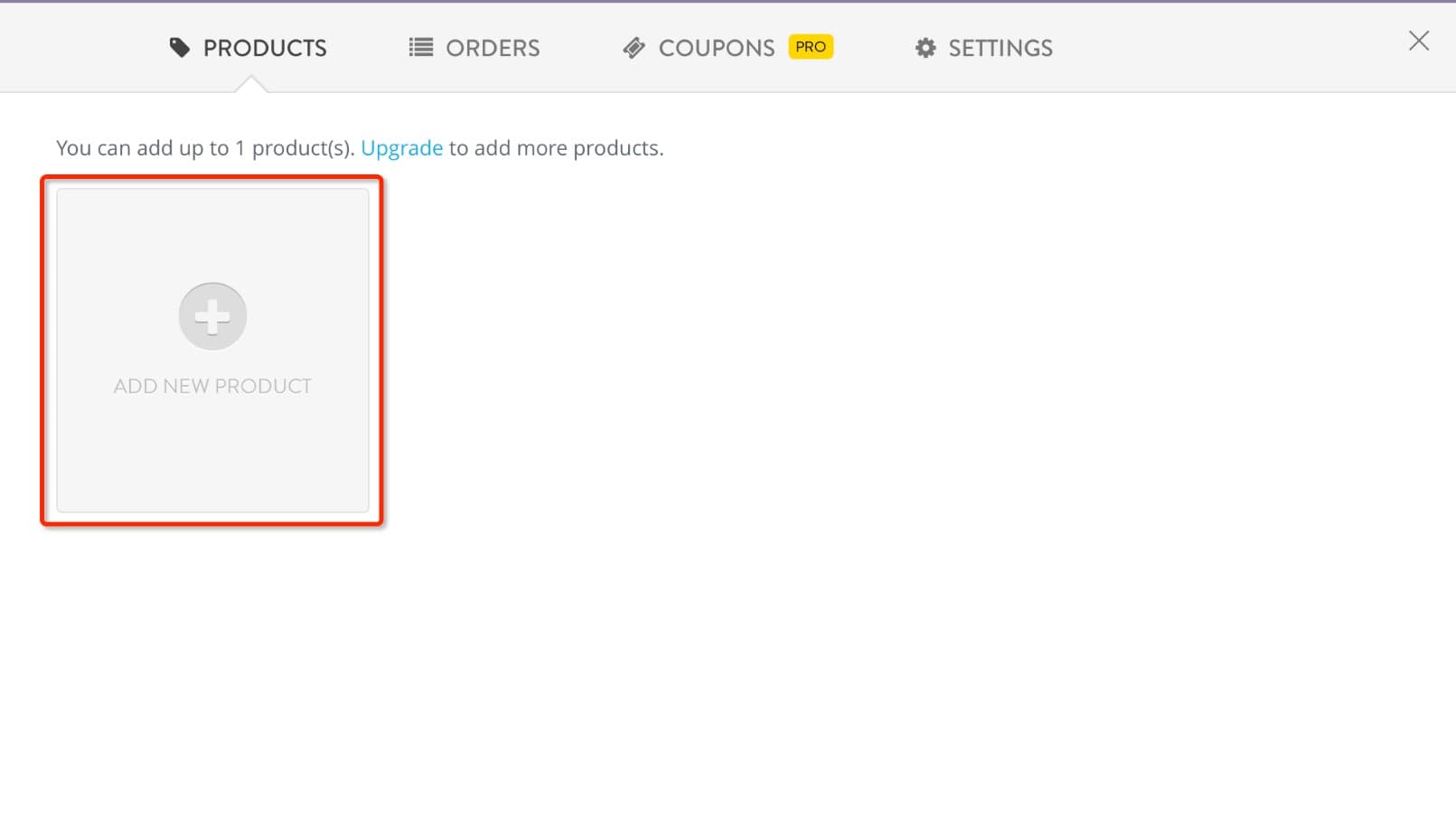This screenshot has height=825, width=1456.
Task: Click the arrow indicator under the Products tab
Action: pos(250,84)
